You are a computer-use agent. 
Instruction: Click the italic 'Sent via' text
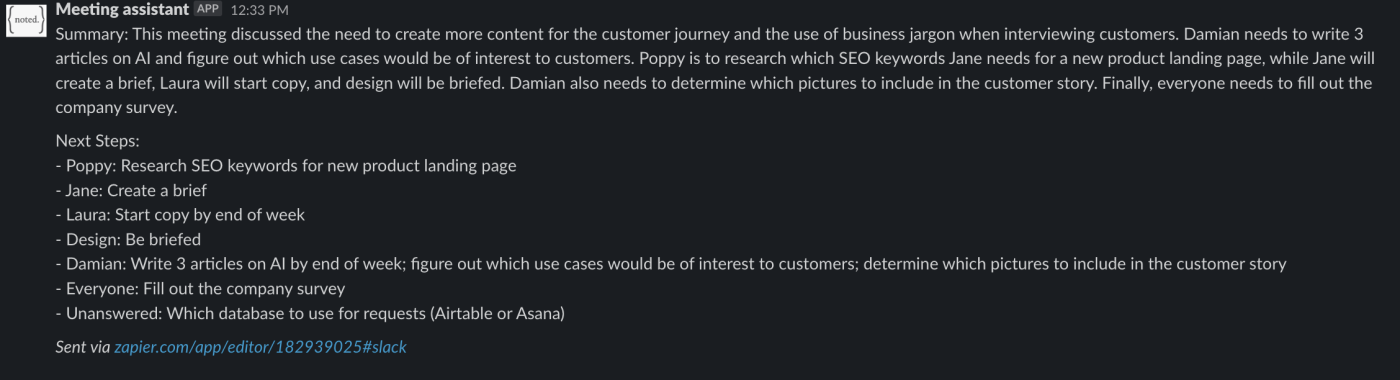pos(83,347)
